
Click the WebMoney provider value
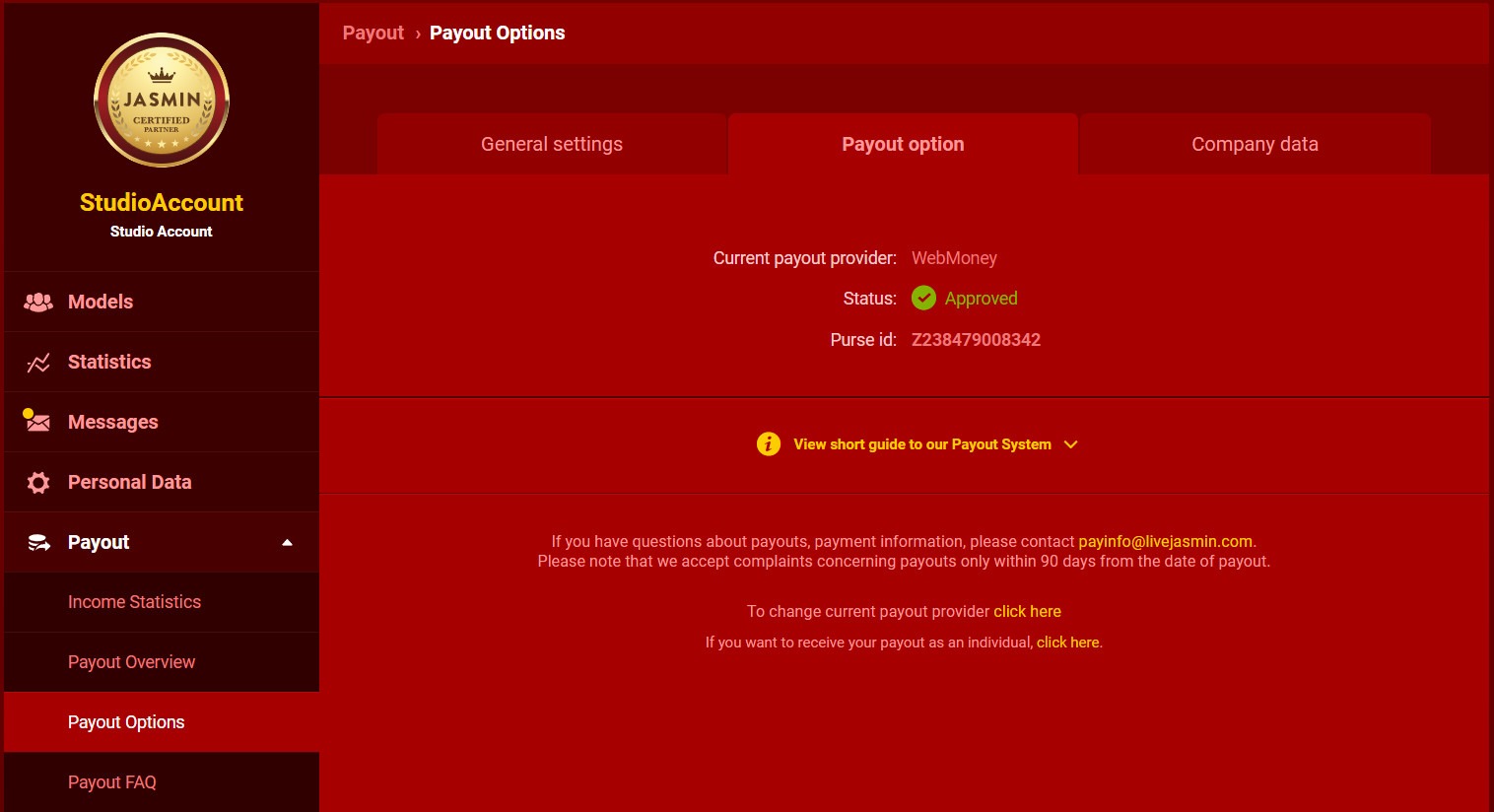(x=954, y=258)
